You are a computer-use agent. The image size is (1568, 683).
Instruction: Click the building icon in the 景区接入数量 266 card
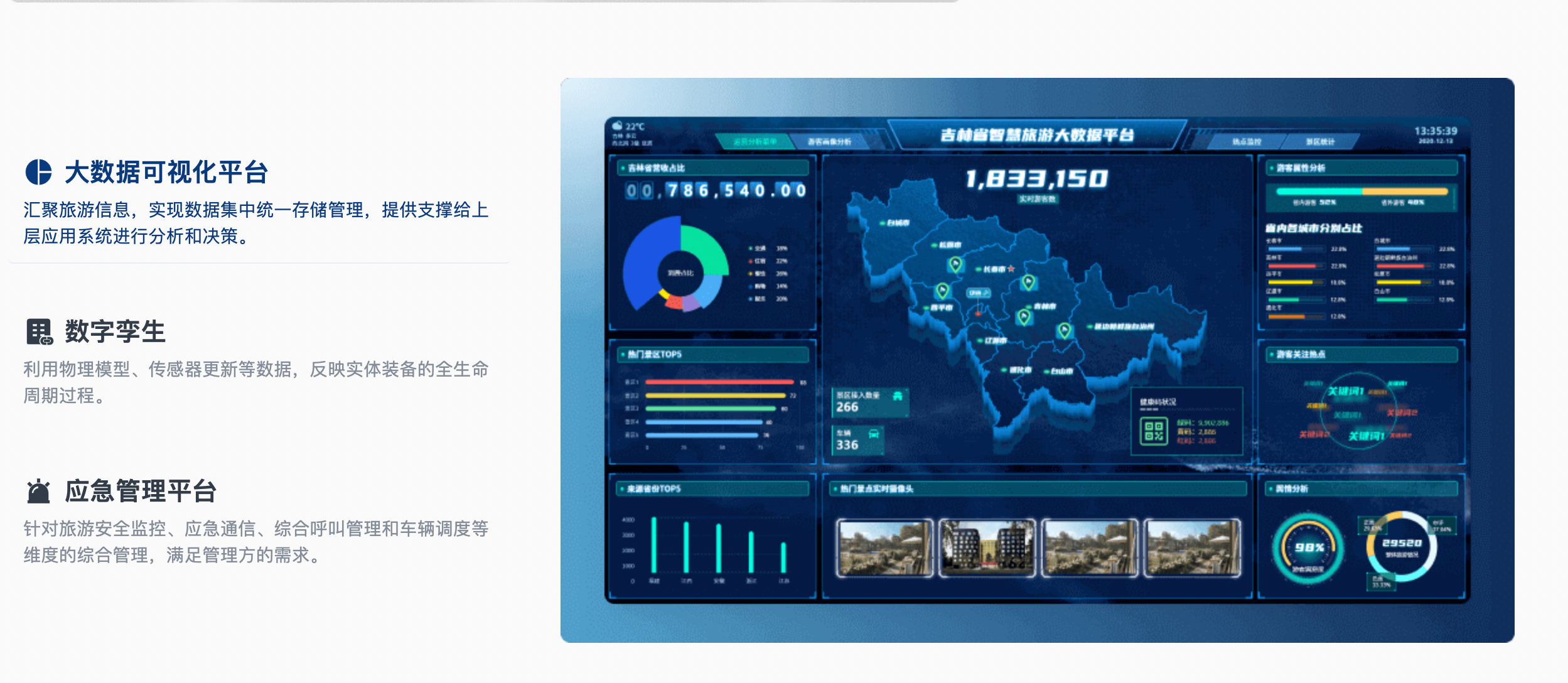[898, 395]
